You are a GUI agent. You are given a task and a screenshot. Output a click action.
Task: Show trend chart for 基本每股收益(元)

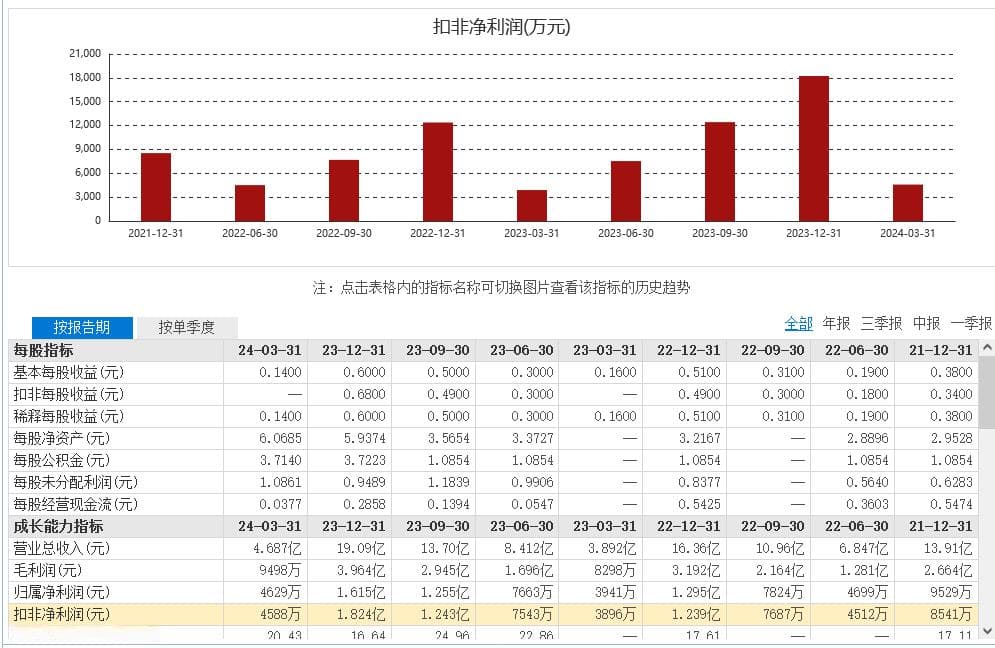click(69, 373)
